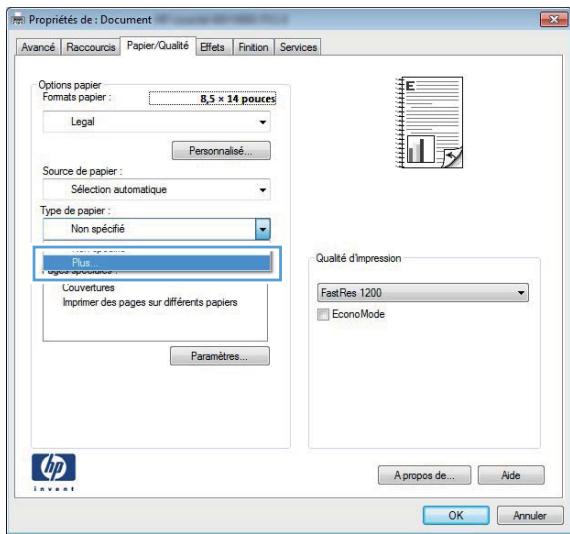Open Aide help button
The image size is (570, 534).
click(x=511, y=475)
